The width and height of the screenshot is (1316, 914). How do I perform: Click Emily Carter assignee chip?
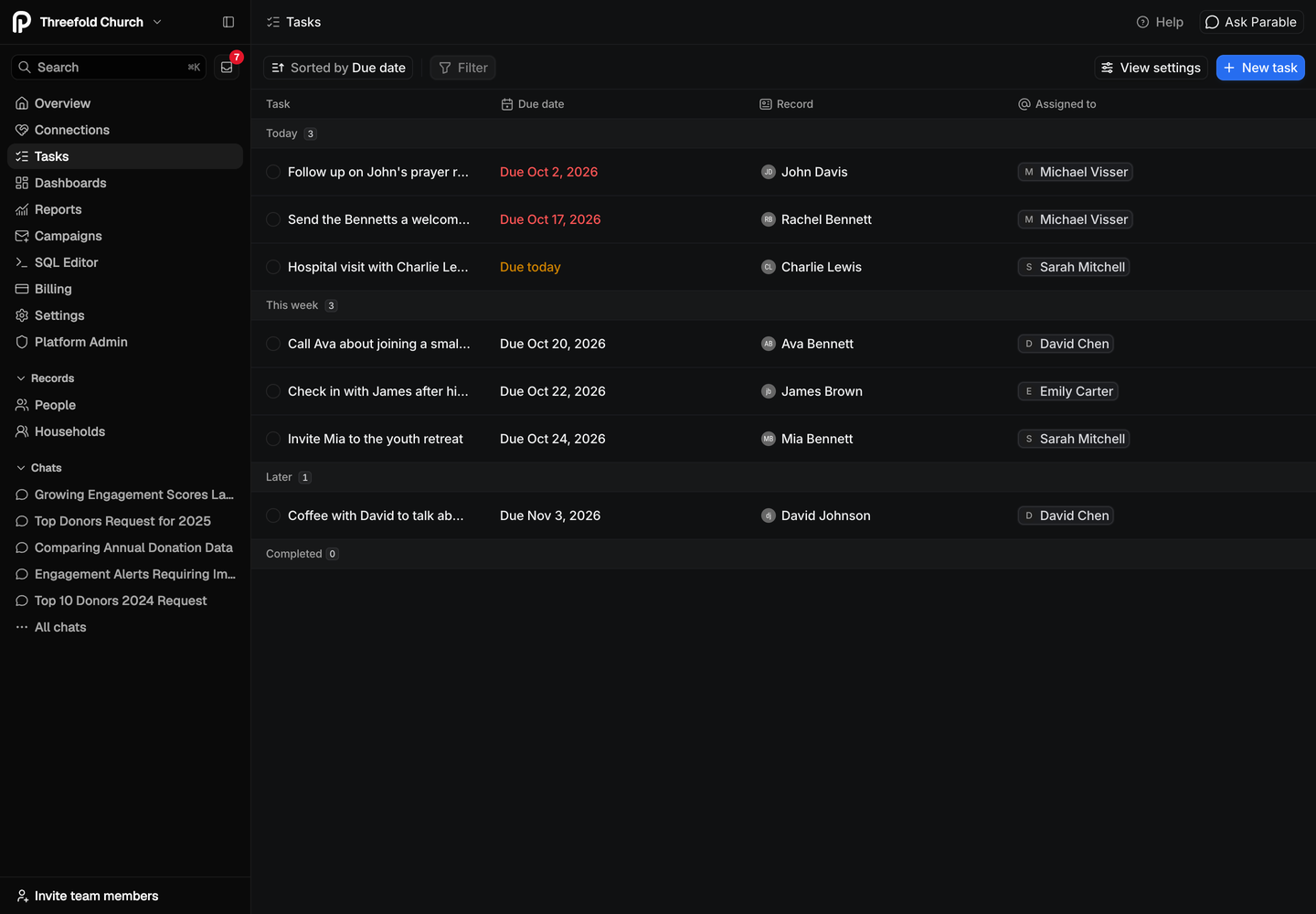[x=1067, y=391]
